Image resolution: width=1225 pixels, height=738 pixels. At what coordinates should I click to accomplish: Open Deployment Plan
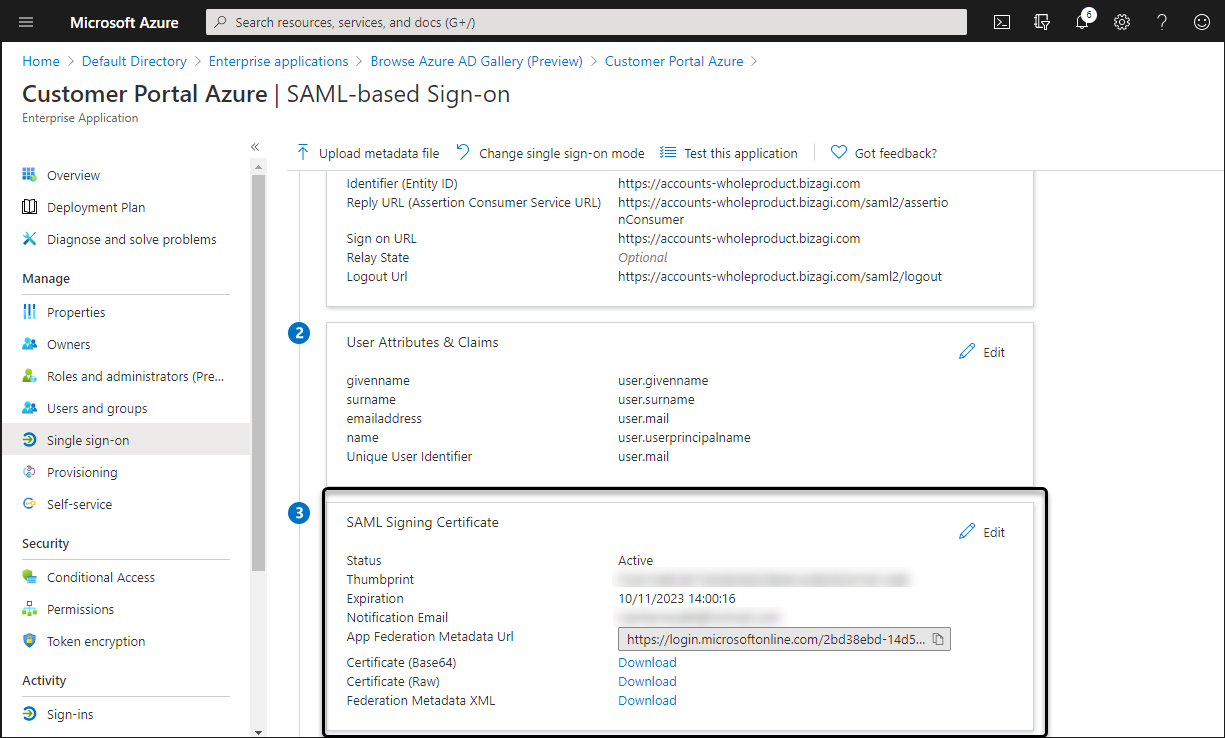click(96, 207)
